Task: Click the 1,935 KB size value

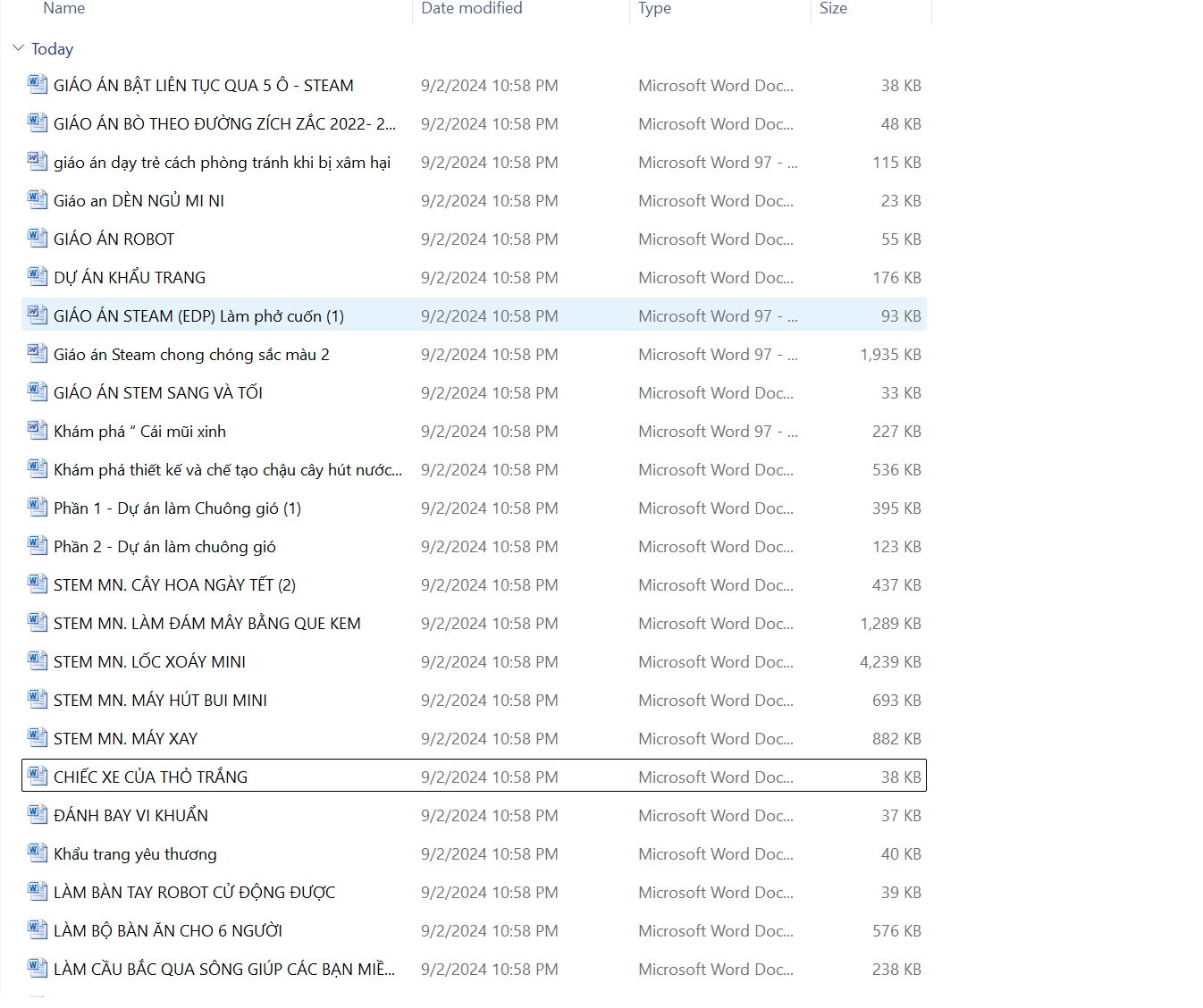Action: (x=890, y=355)
